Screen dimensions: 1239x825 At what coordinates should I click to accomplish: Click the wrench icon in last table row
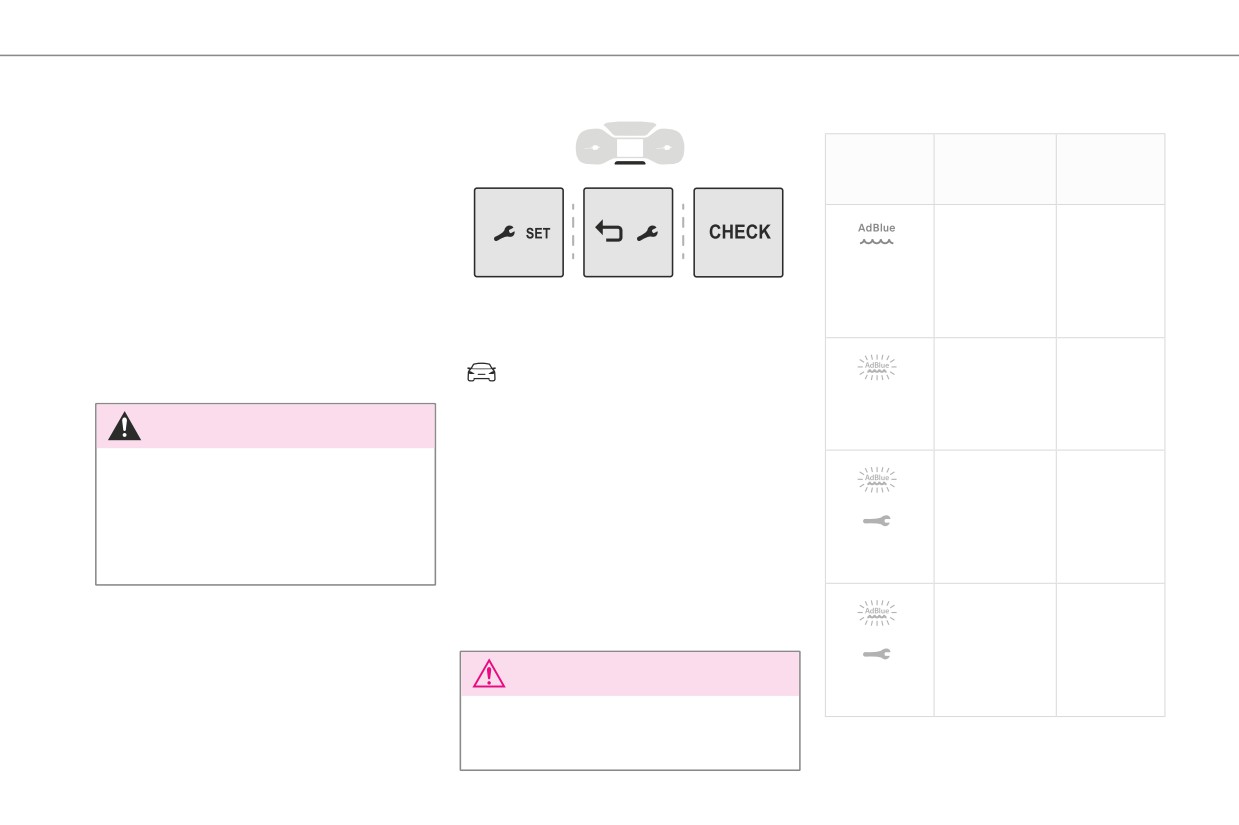click(x=878, y=654)
